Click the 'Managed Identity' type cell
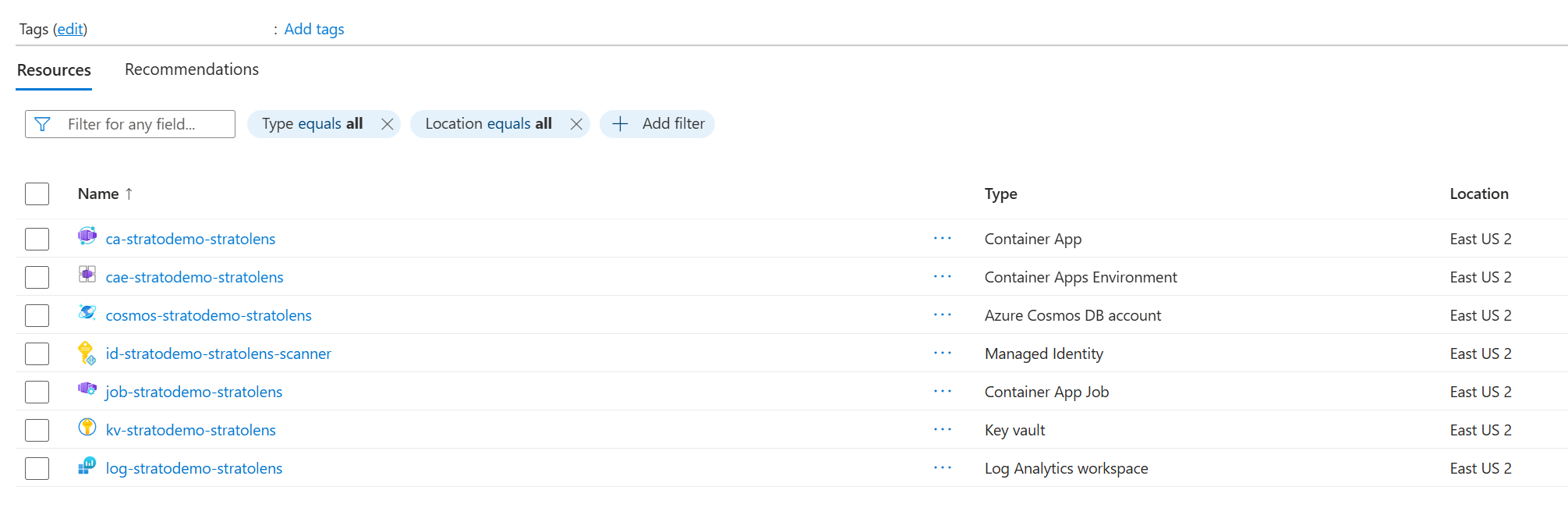This screenshot has width=1568, height=515. 1044,353
